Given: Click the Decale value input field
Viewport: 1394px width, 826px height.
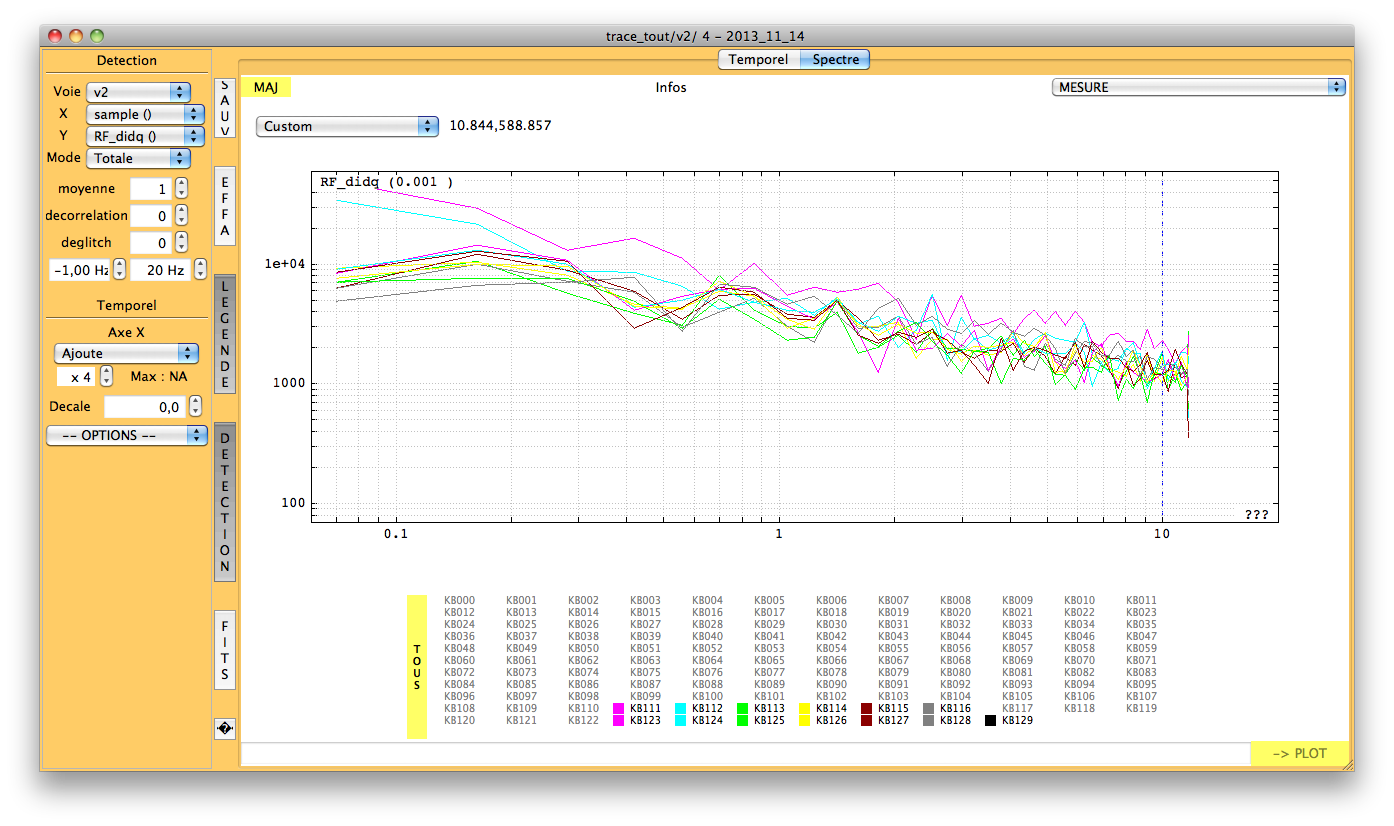Looking at the screenshot, I should [145, 407].
